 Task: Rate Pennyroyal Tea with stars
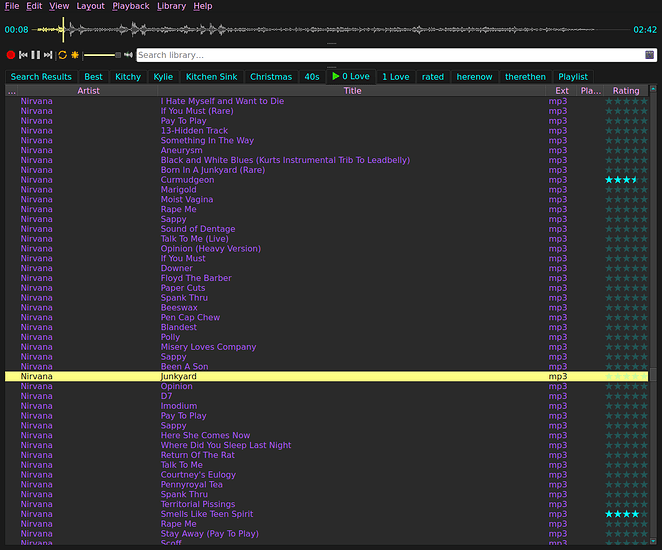coord(626,485)
